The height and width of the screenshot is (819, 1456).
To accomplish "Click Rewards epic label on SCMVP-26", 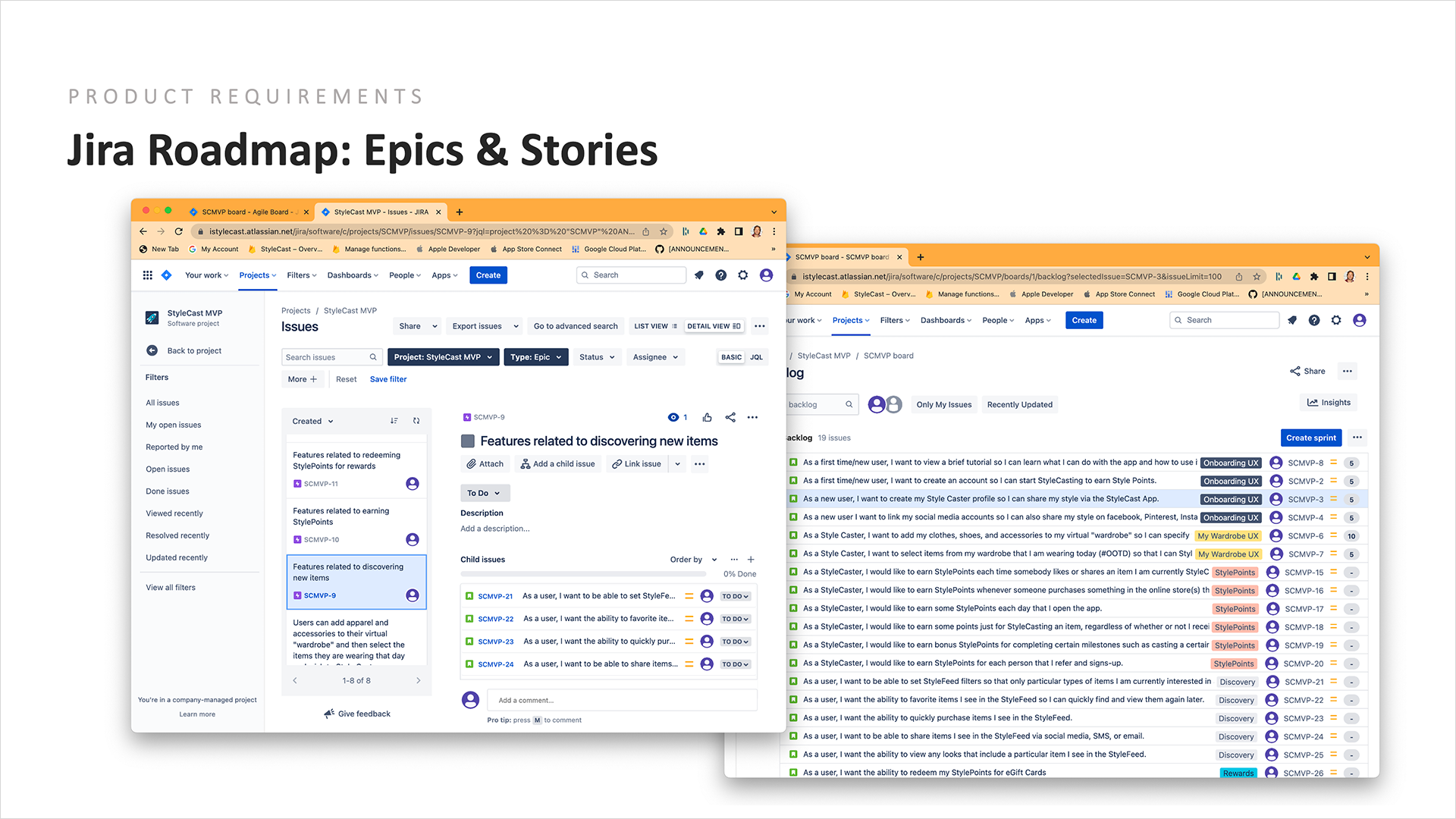I will coord(1238,773).
